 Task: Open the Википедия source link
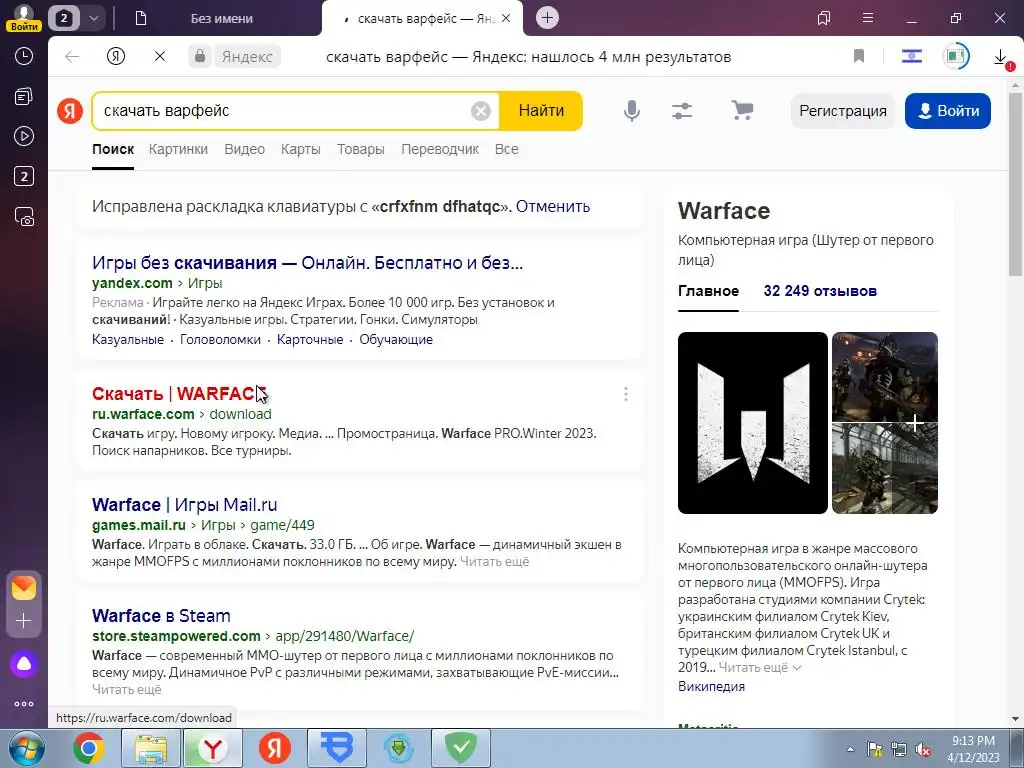coord(711,686)
